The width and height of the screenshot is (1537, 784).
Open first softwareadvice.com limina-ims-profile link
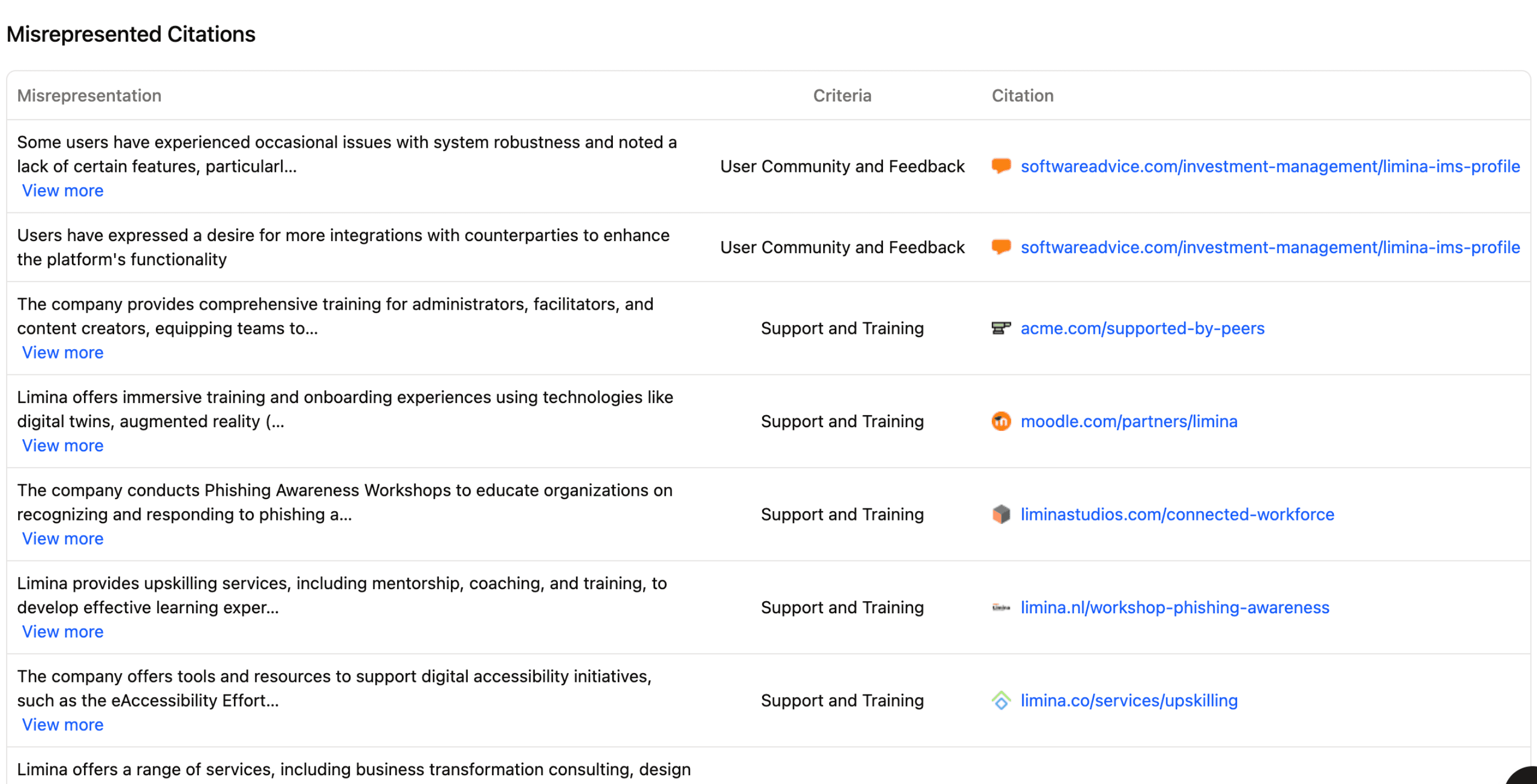[x=1270, y=166]
